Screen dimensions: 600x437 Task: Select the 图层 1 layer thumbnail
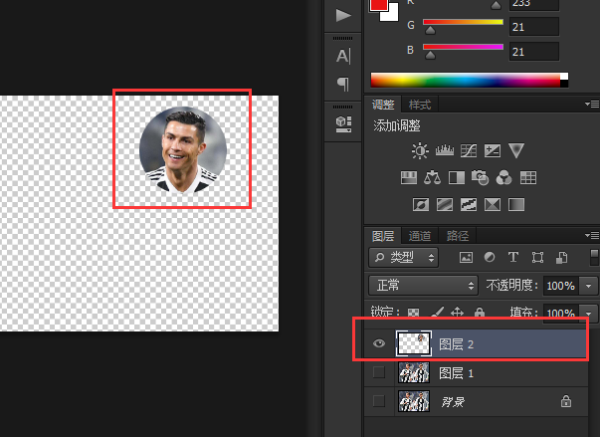(x=414, y=373)
